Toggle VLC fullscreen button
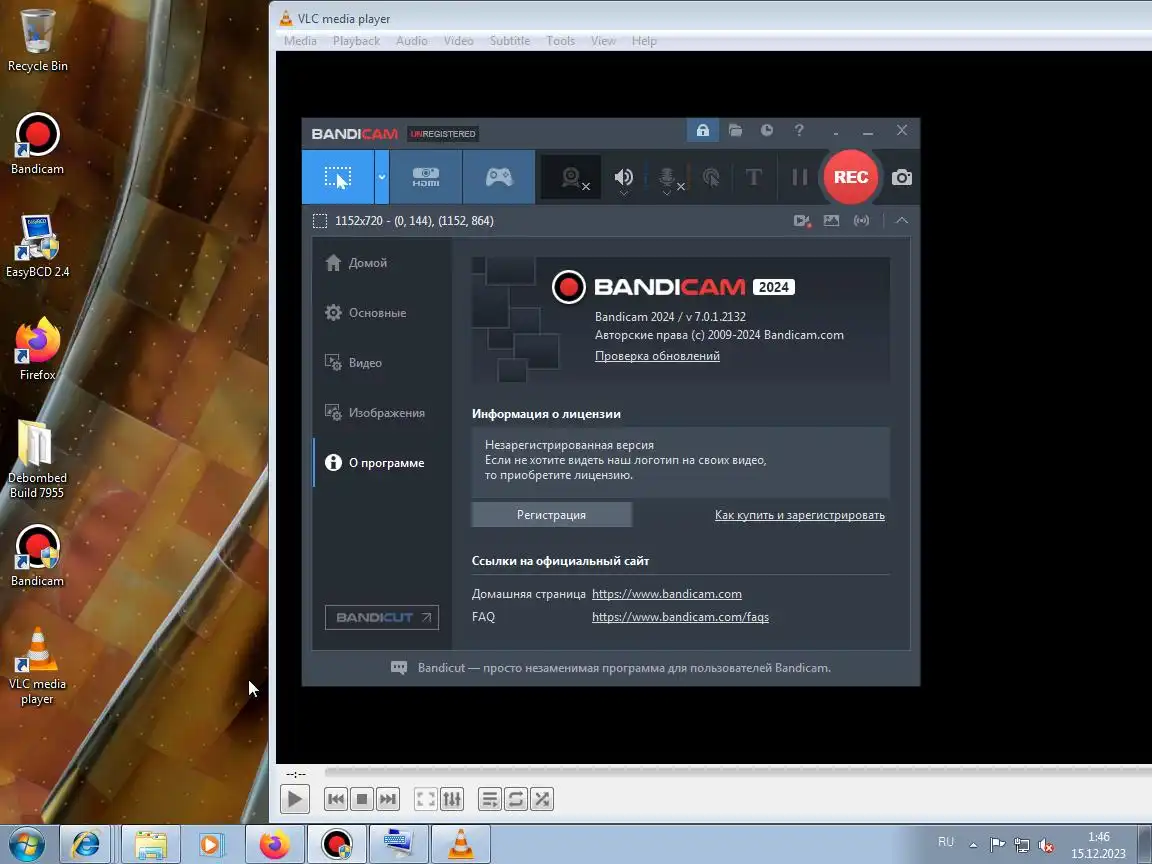The image size is (1152, 864). (x=426, y=799)
